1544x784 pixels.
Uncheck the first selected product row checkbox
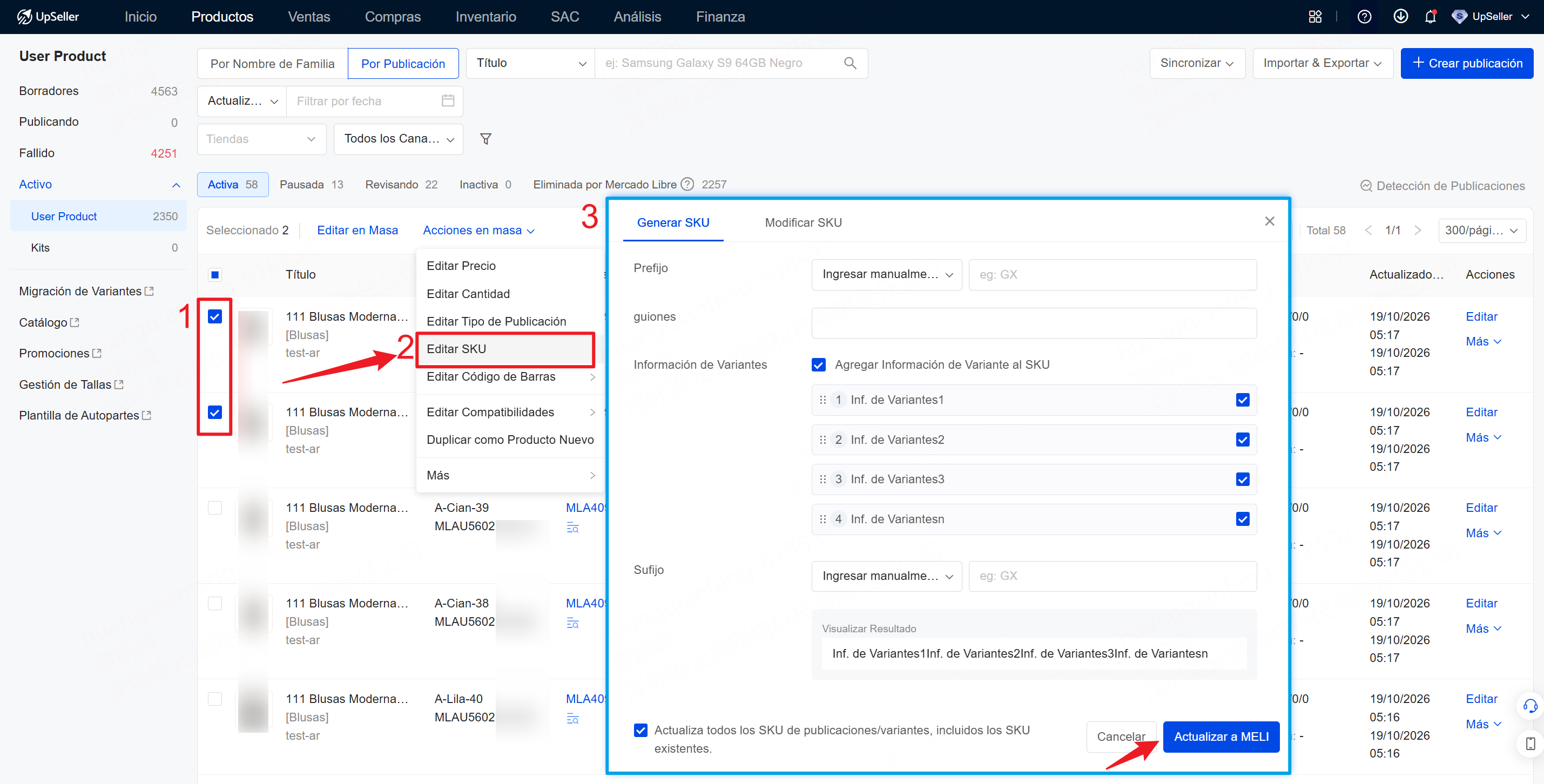click(214, 316)
